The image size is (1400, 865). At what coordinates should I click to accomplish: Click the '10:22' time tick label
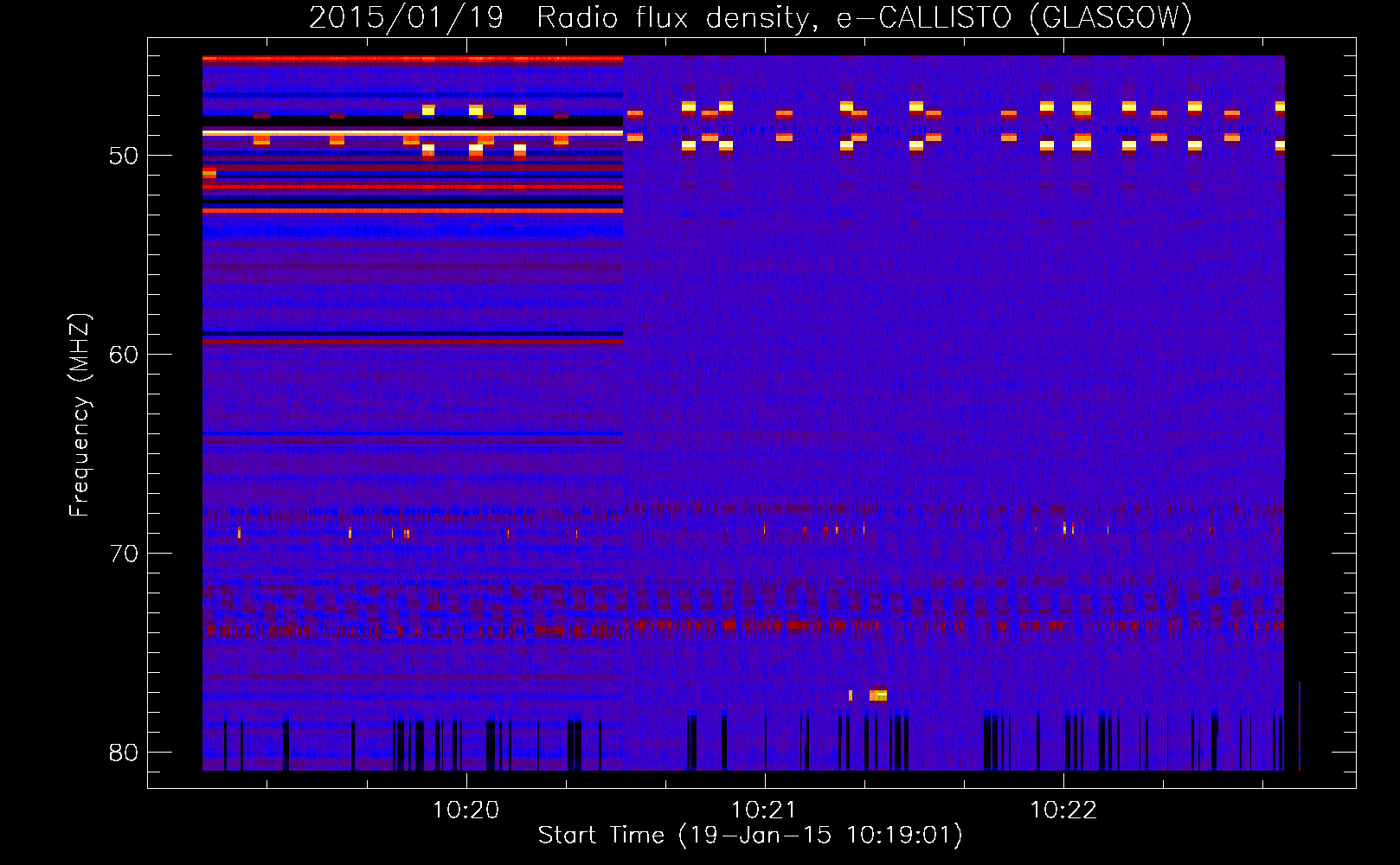point(1063,810)
